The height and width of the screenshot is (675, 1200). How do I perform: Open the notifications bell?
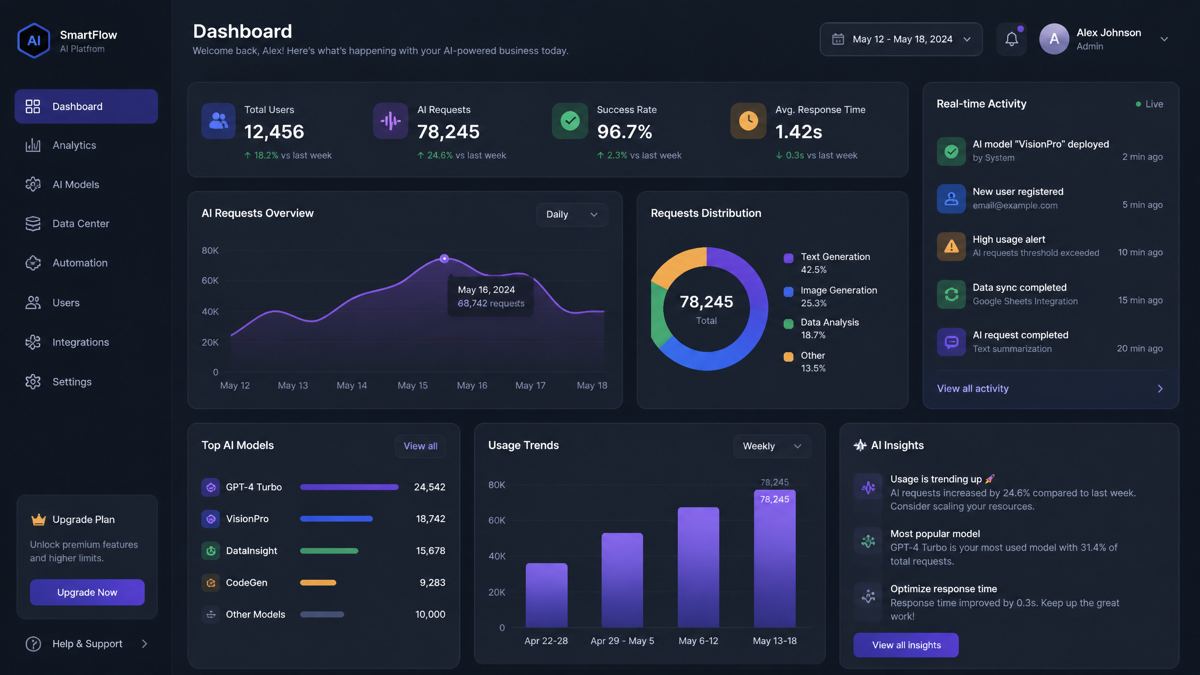(1012, 39)
